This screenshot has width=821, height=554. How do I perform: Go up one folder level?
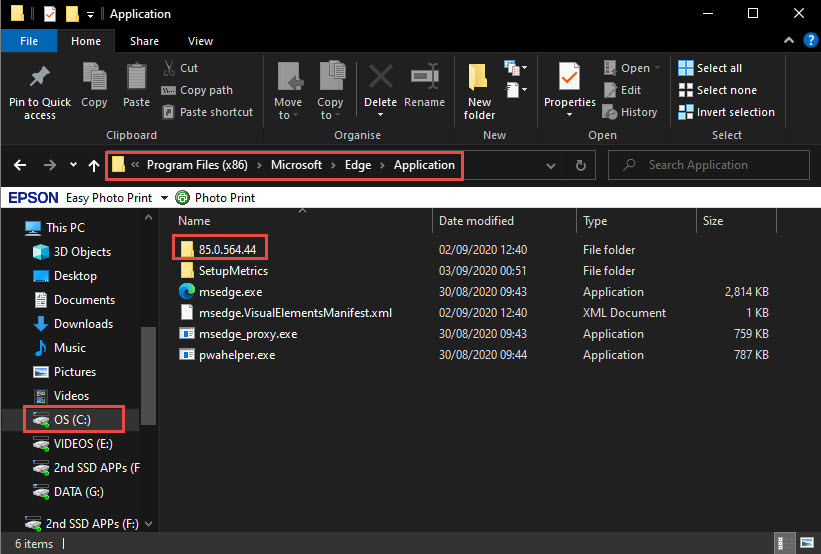(x=94, y=165)
